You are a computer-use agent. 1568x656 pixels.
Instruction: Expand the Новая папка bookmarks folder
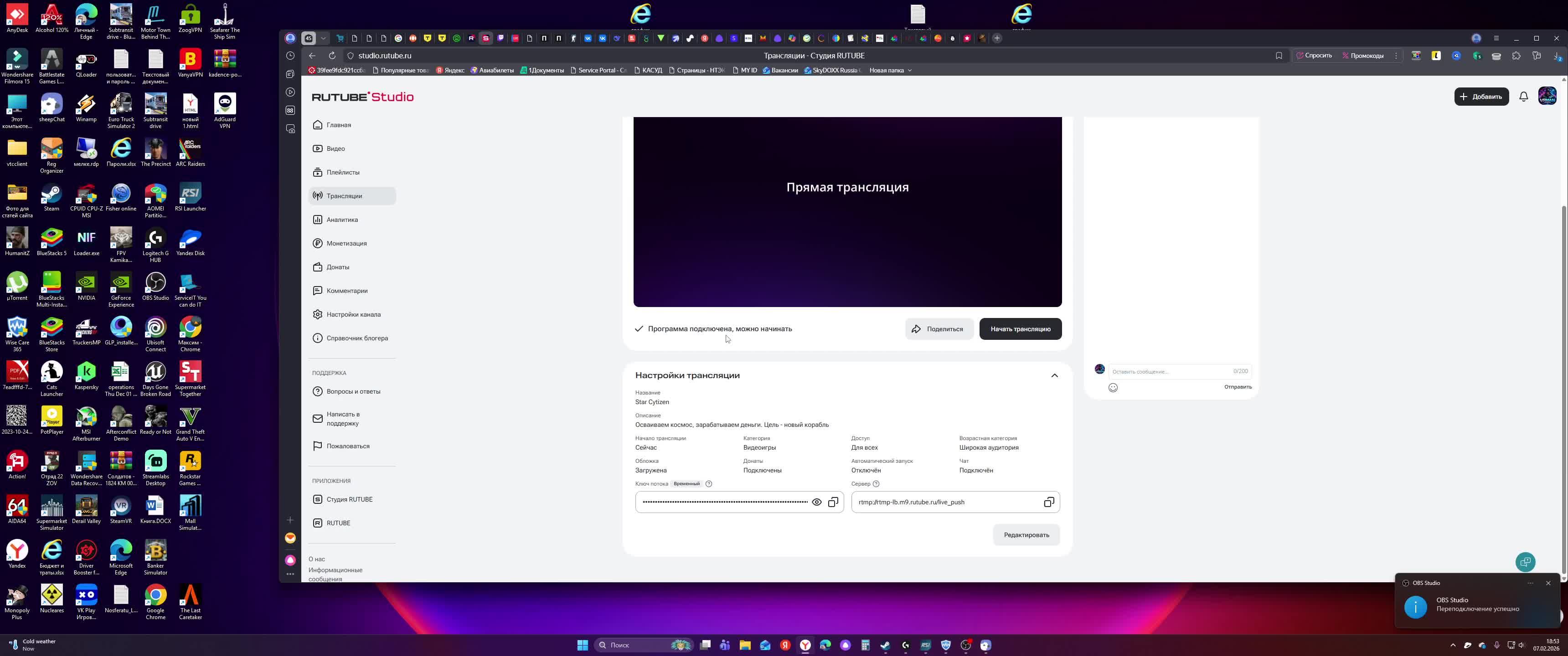pyautogui.click(x=890, y=70)
